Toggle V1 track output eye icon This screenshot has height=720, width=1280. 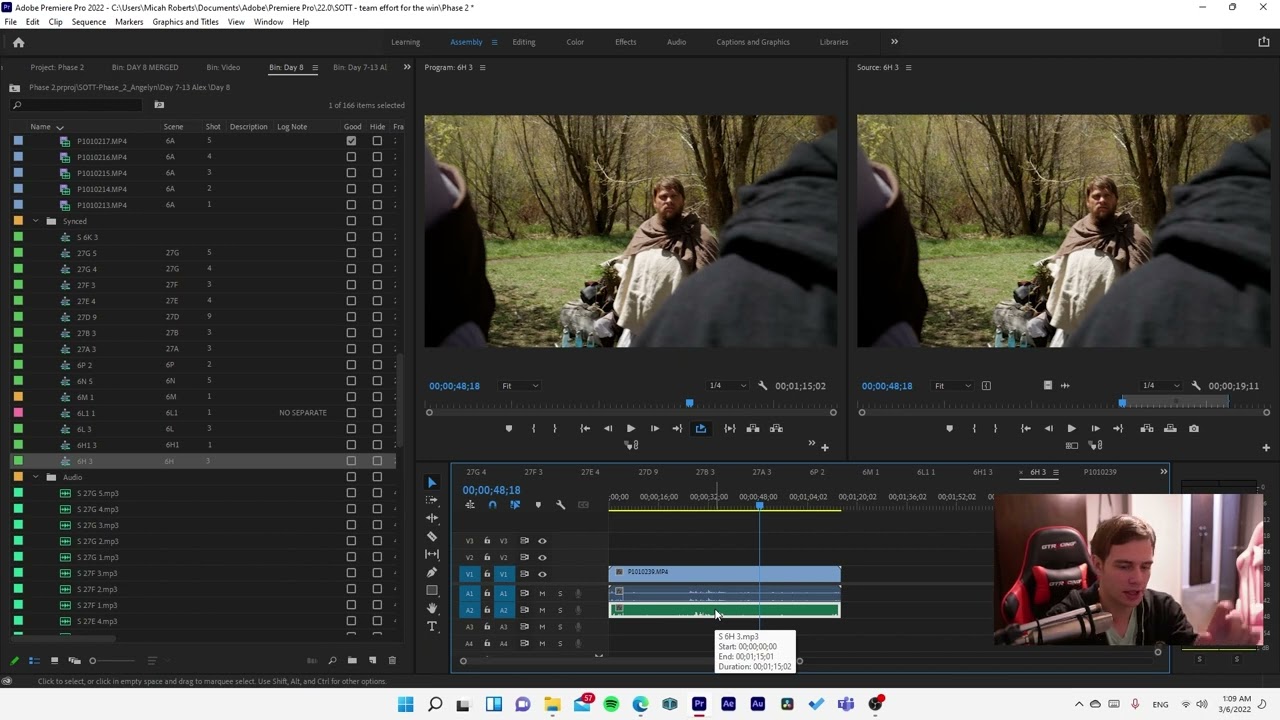[x=542, y=574]
